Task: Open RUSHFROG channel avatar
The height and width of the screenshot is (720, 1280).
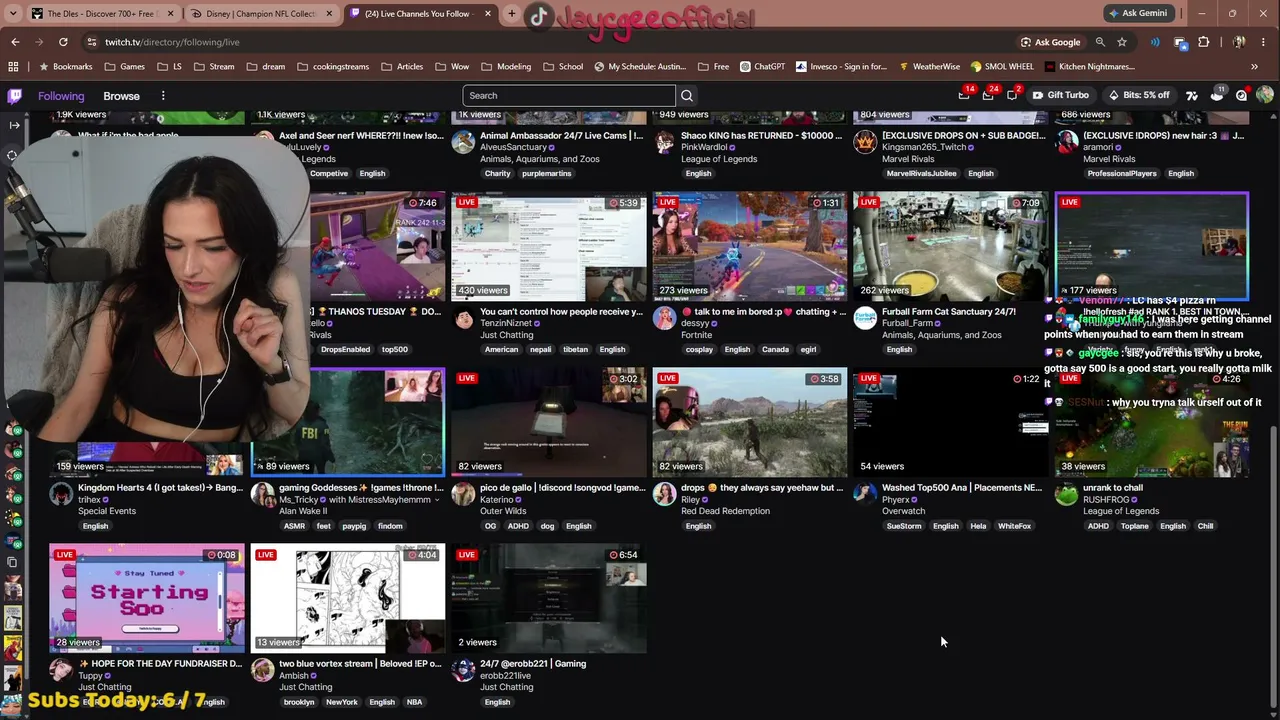Action: coord(1066,494)
